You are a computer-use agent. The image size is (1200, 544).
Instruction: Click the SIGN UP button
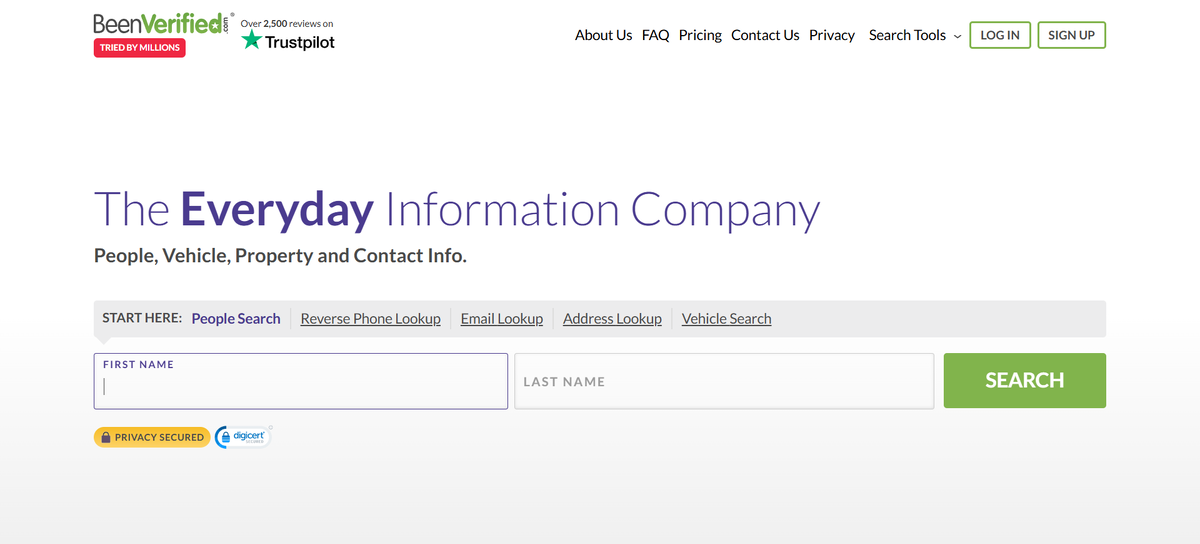(1072, 35)
